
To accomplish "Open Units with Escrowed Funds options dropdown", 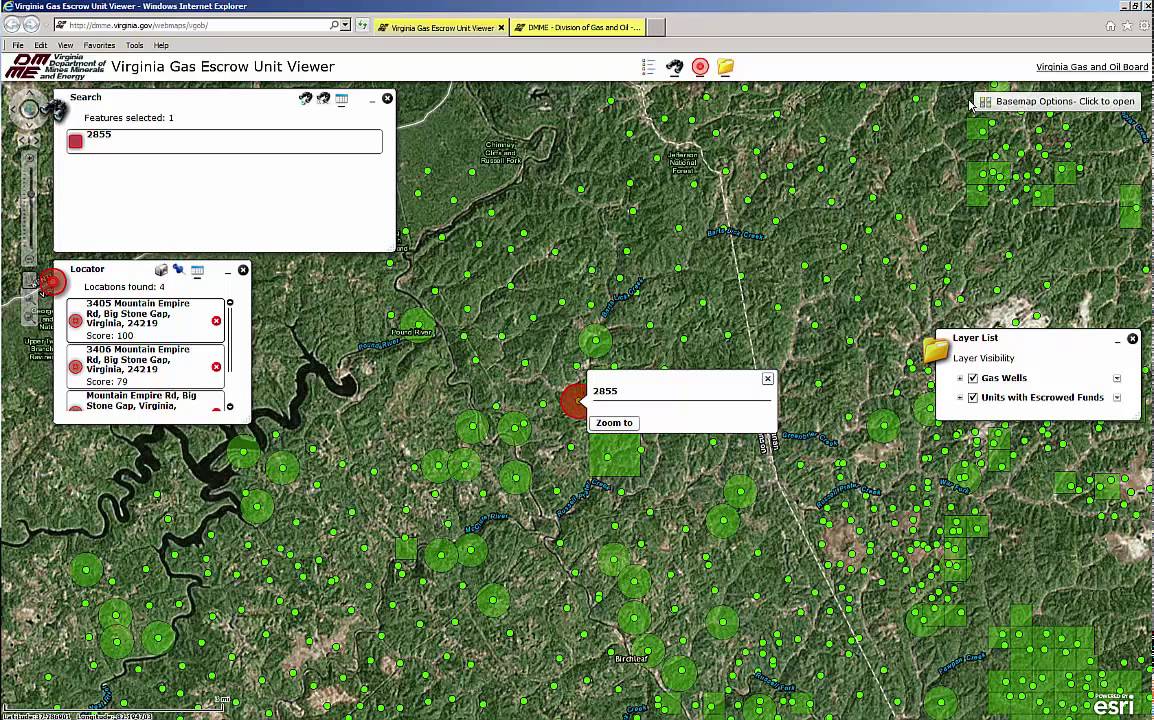I will coord(1117,397).
